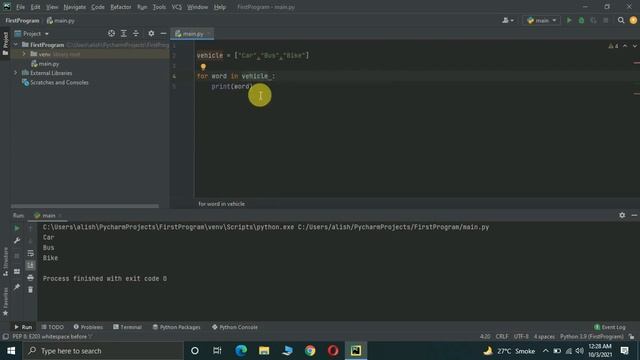Go to next highlighted error arrow
This screenshot has width=640, height=360.
tap(635, 46)
